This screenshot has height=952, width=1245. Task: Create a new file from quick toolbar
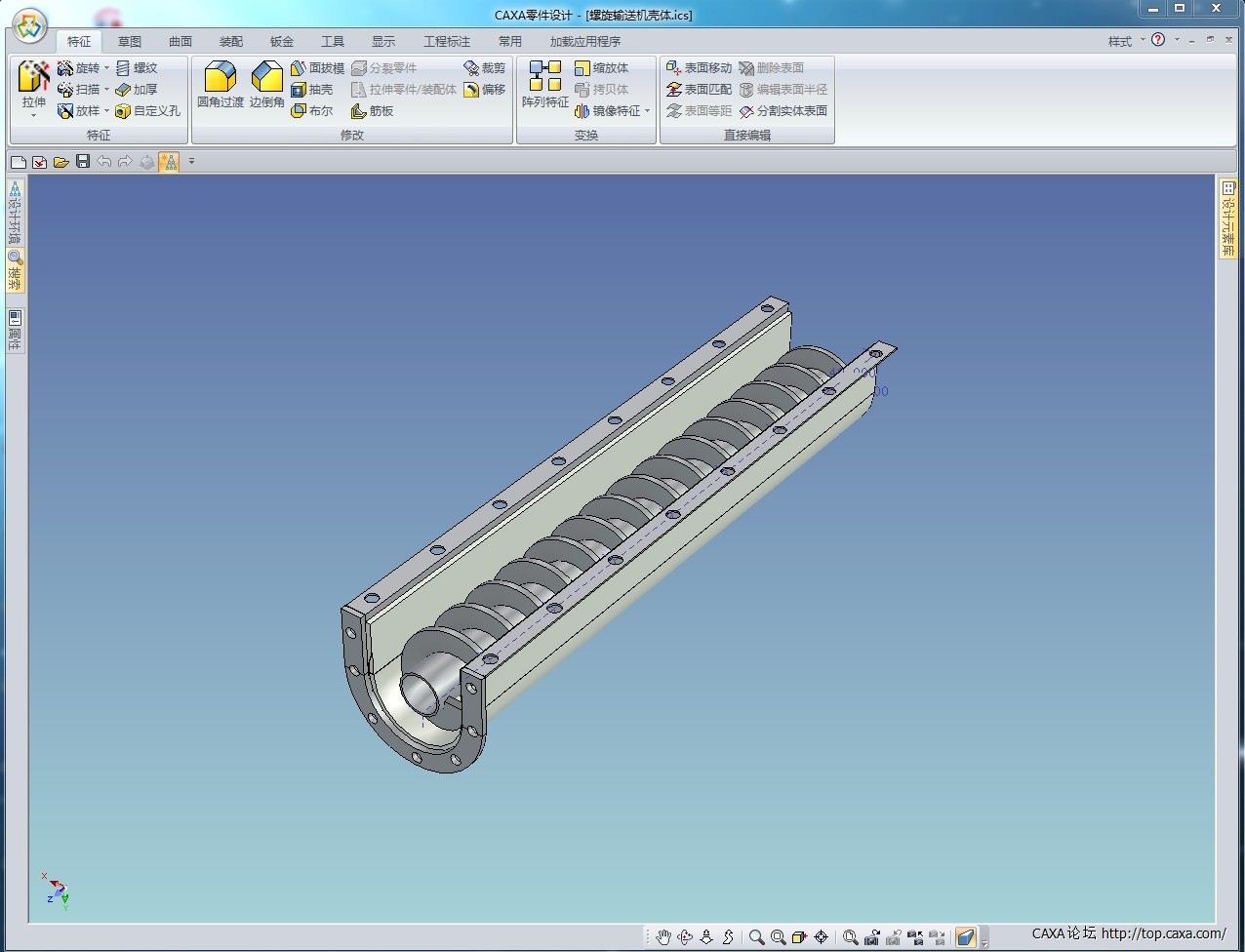(x=19, y=162)
